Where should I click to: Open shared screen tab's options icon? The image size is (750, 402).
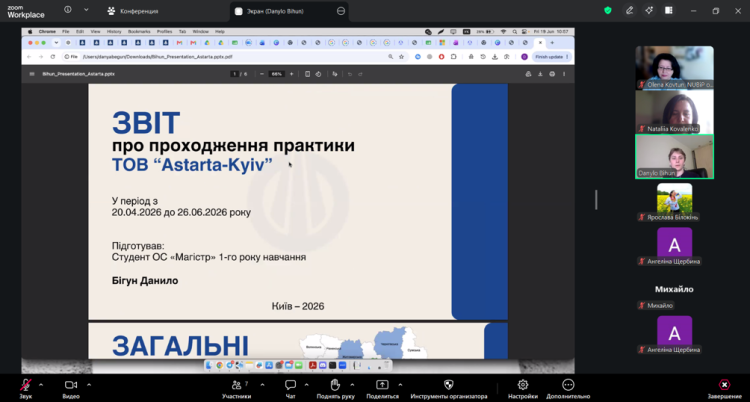341,11
